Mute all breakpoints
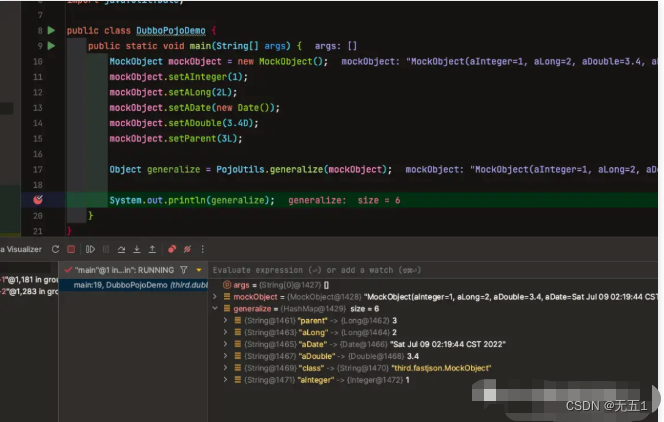 (187, 249)
